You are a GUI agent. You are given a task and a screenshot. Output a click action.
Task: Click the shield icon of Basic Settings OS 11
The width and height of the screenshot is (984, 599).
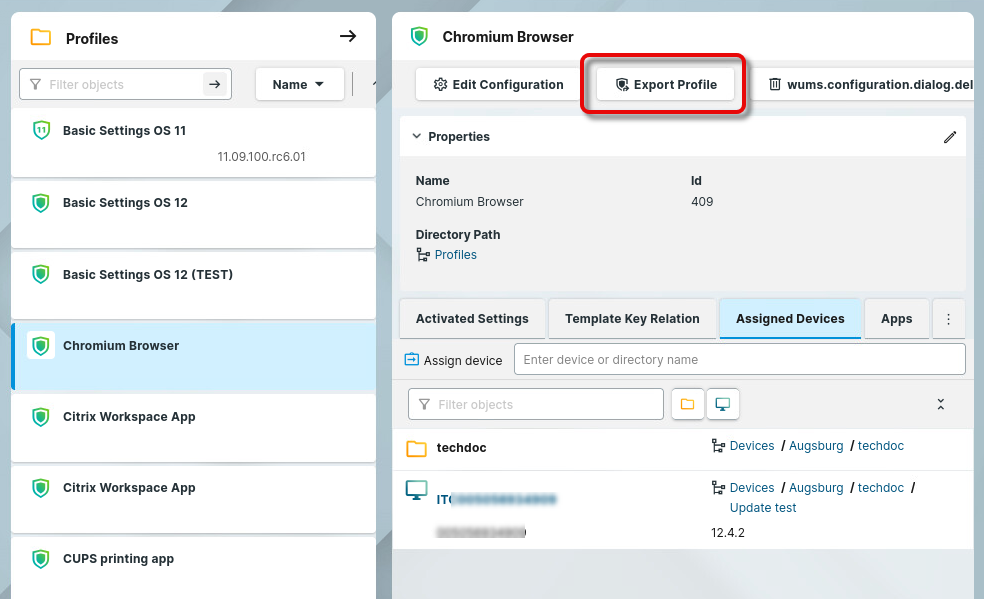point(41,131)
